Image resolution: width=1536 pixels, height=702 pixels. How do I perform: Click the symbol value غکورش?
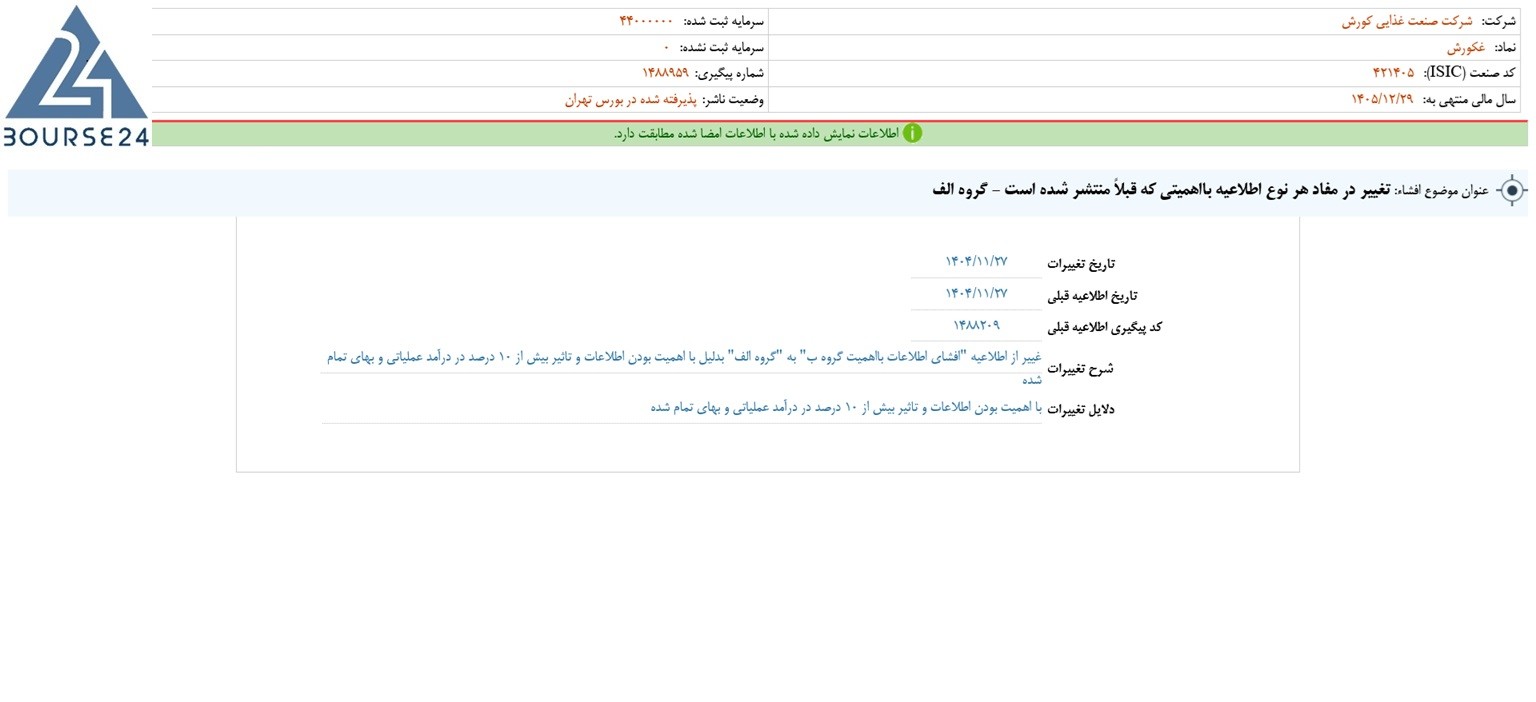tap(1465, 47)
